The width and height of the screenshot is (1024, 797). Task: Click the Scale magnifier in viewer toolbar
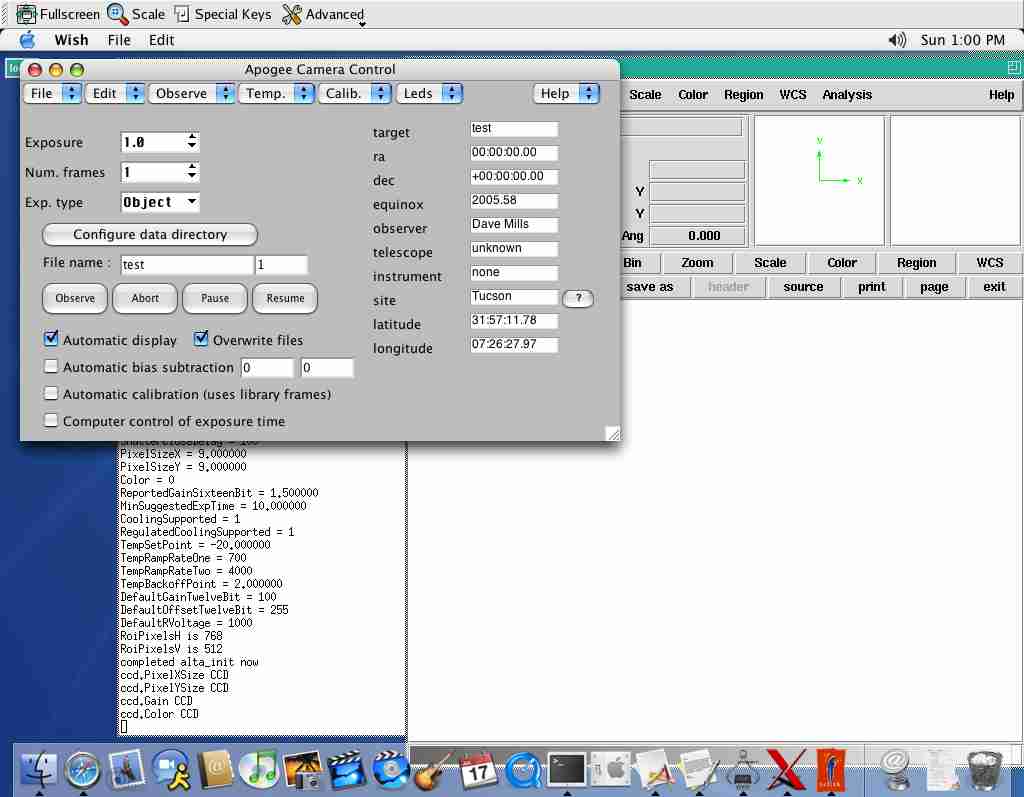(x=136, y=14)
